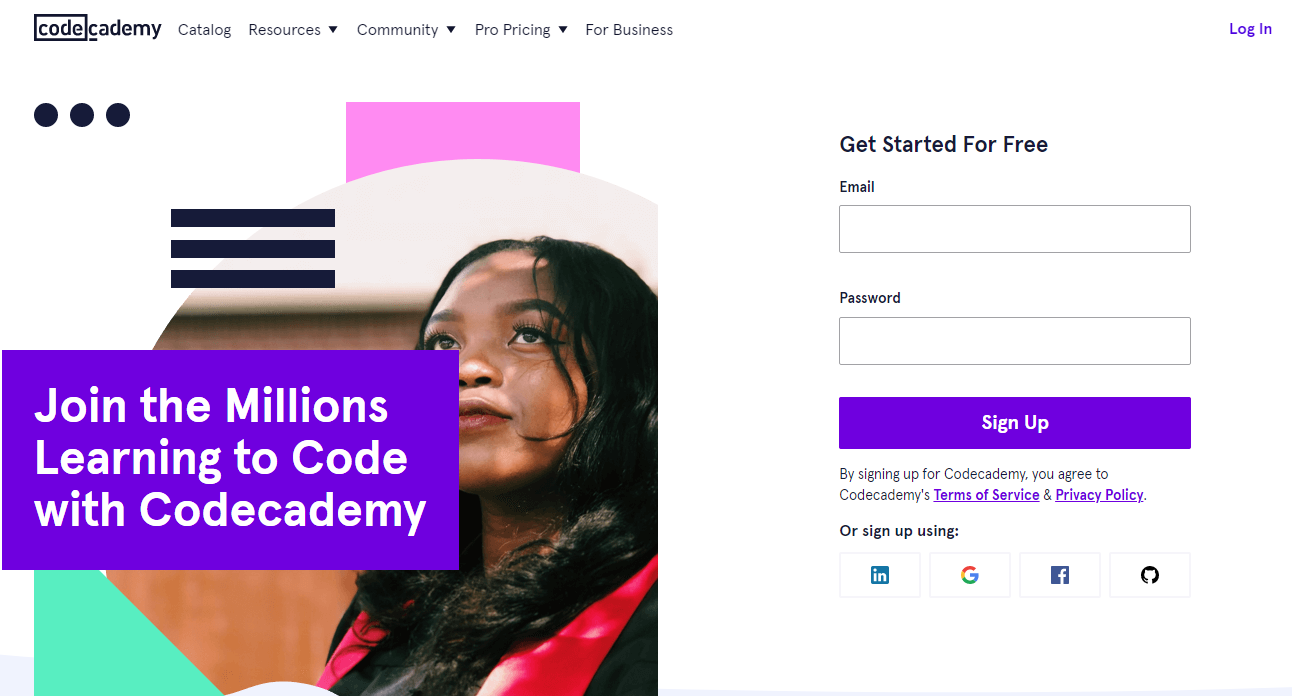Sign up using the LinkedIn icon
The width and height of the screenshot is (1292, 696).
pyautogui.click(x=879, y=575)
